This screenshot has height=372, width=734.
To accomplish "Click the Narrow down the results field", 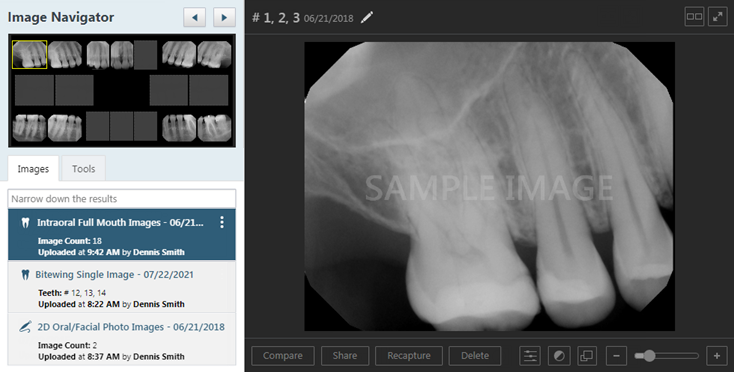I will click(x=122, y=199).
